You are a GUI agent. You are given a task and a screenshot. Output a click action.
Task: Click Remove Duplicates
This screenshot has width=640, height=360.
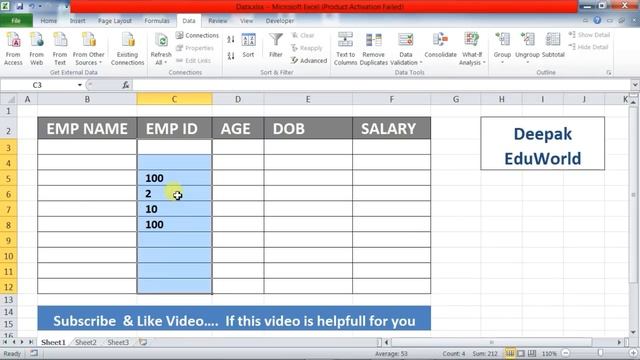tap(373, 49)
